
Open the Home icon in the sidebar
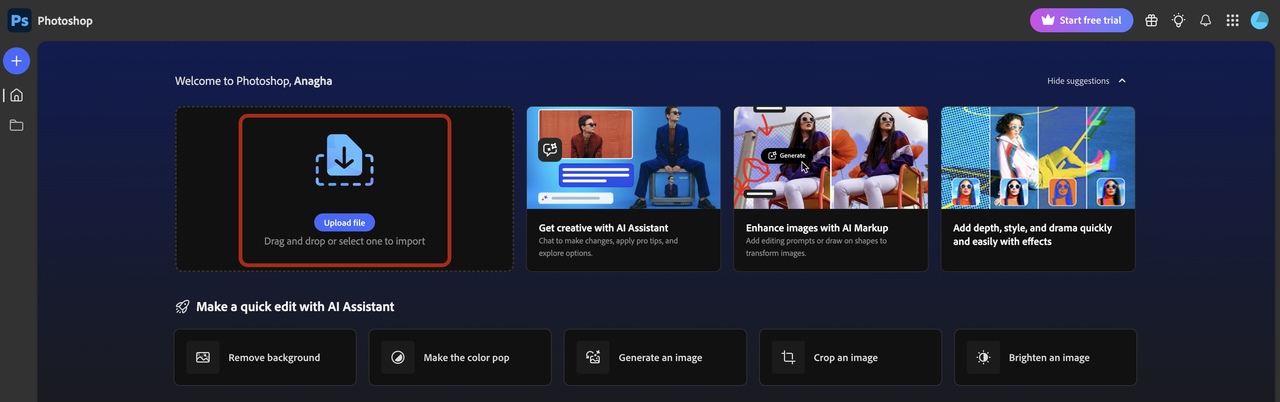click(16, 95)
